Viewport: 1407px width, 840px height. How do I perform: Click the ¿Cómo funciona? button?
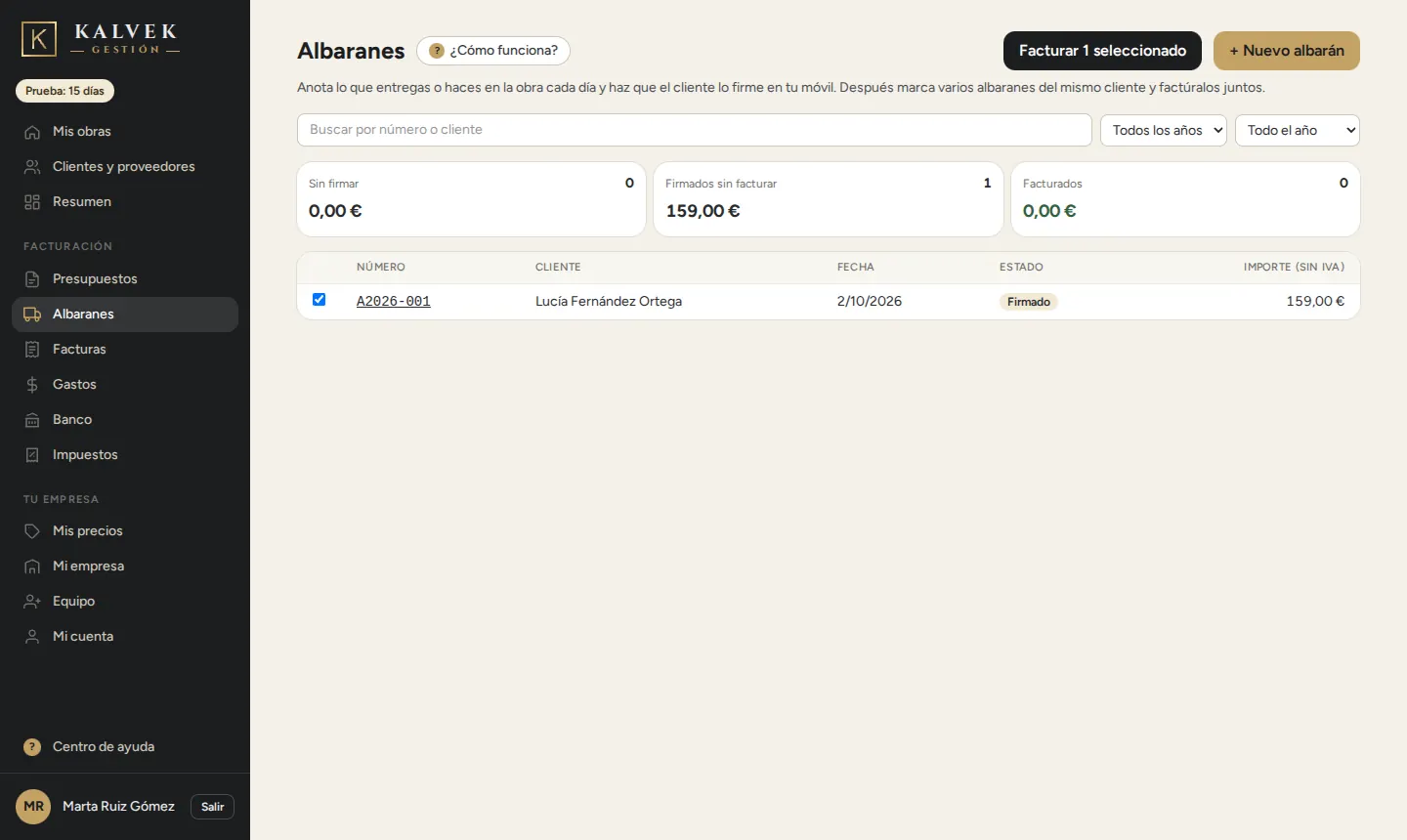pyautogui.click(x=493, y=51)
